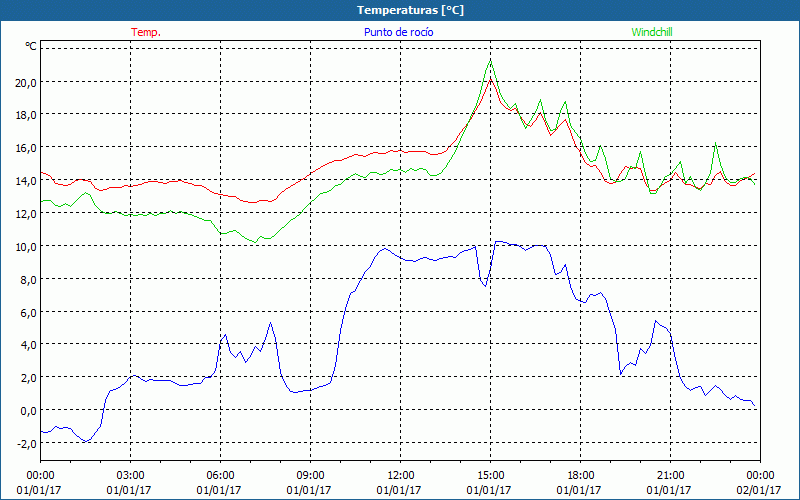
Task: Click the 18,0 y-axis value
Action: (x=26, y=115)
